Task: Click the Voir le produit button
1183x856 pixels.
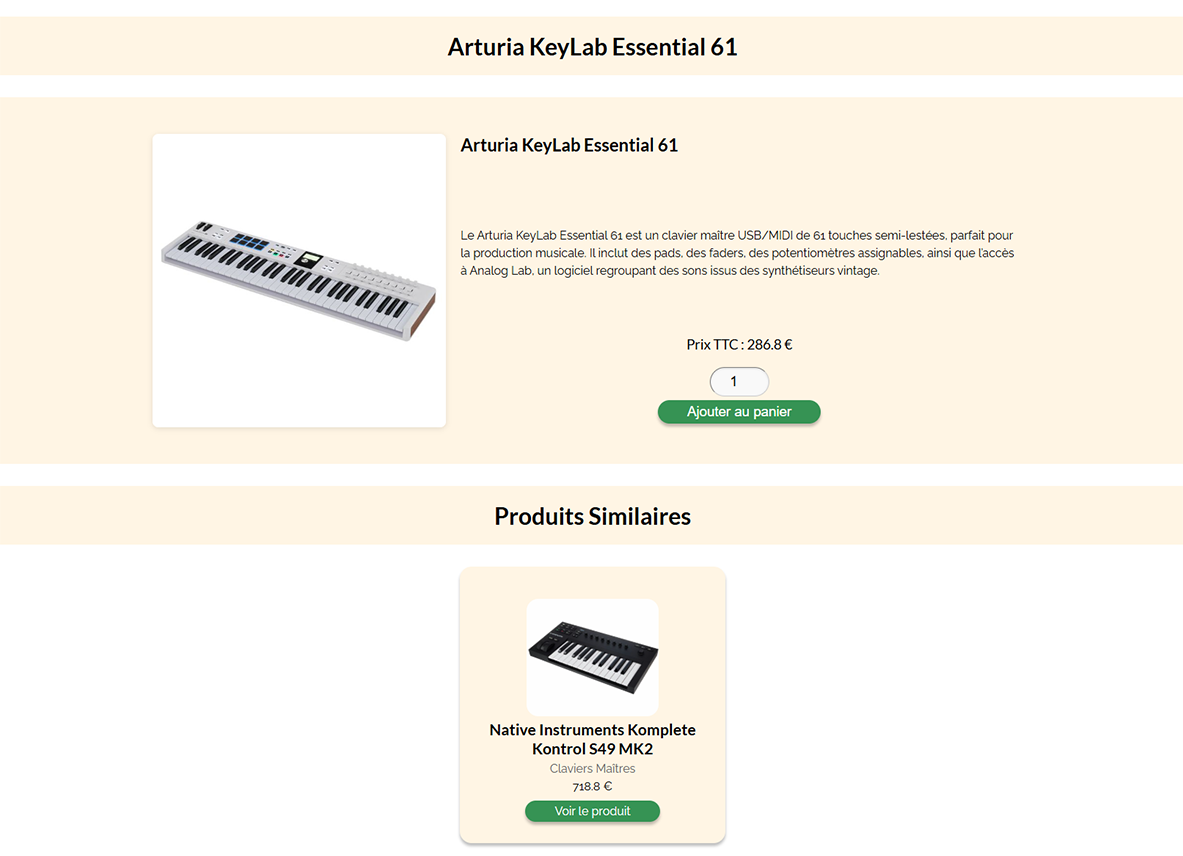Action: (592, 811)
